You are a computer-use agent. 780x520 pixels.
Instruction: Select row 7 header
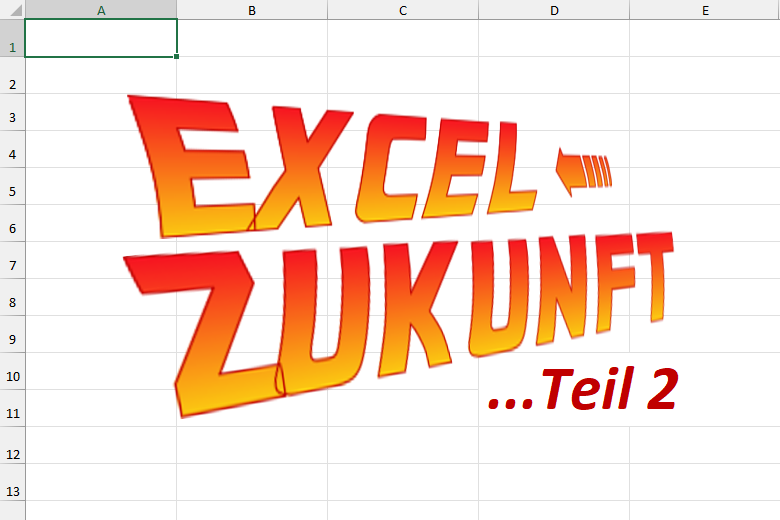click(x=12, y=260)
